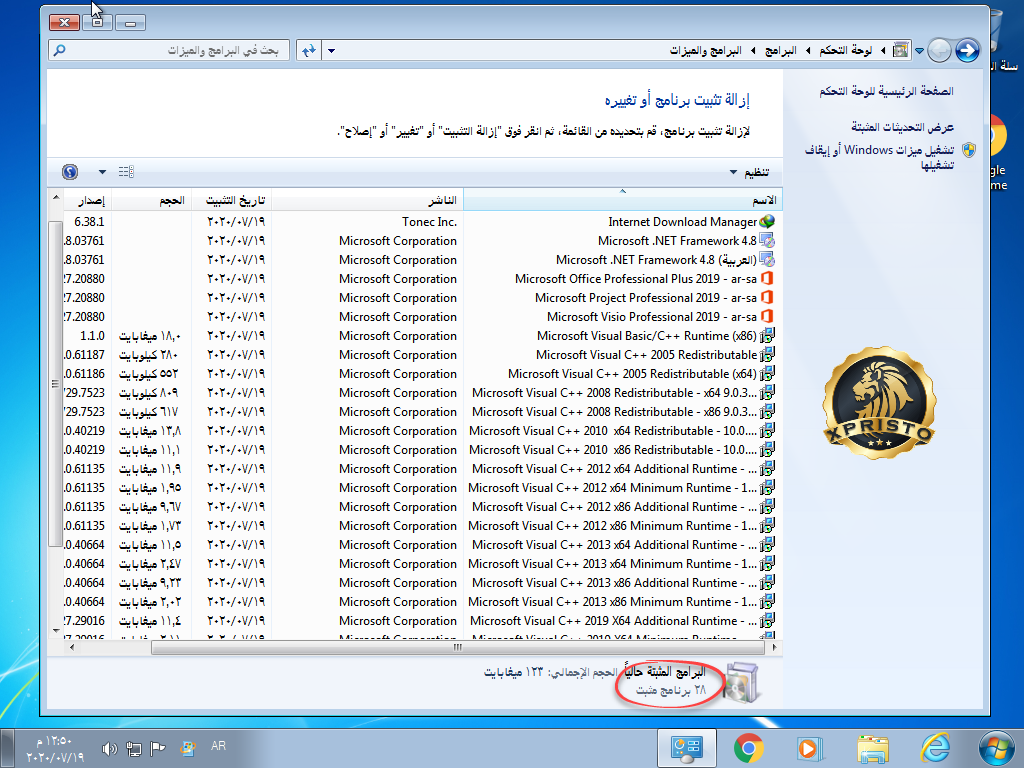Click the refresh button beside address bar

coord(308,50)
